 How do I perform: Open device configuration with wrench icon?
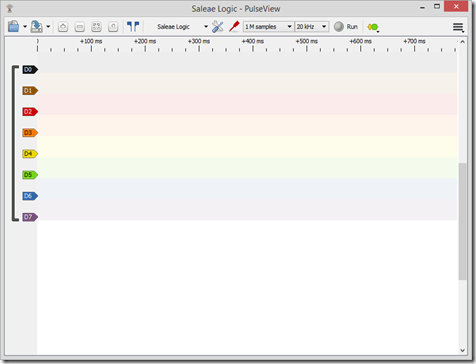tap(218, 27)
